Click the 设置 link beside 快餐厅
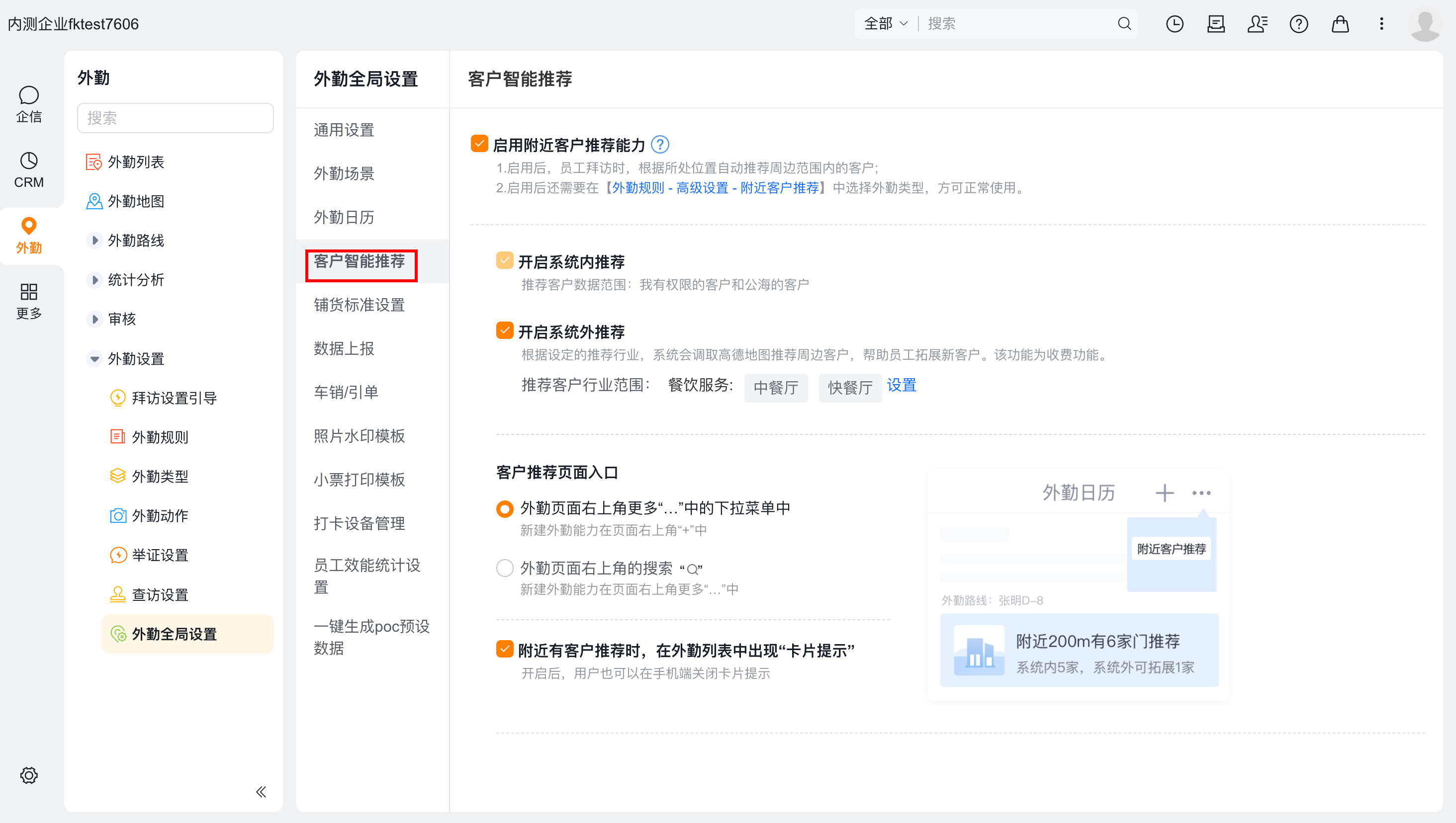The height and width of the screenshot is (823, 1456). point(902,386)
